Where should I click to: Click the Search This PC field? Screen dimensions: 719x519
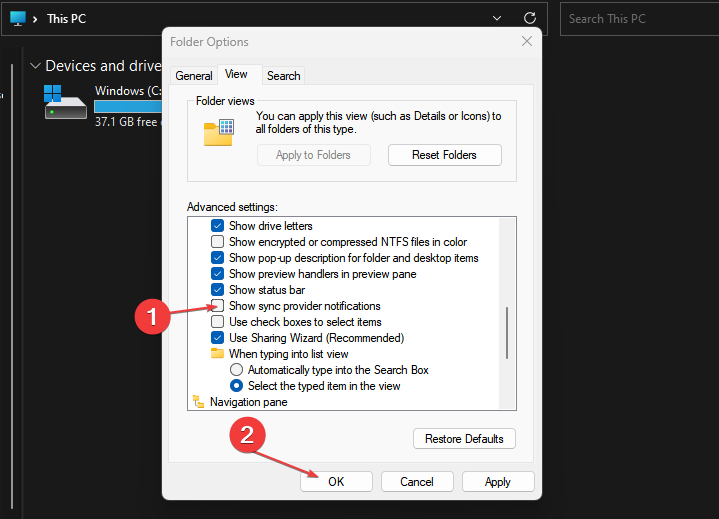639,19
